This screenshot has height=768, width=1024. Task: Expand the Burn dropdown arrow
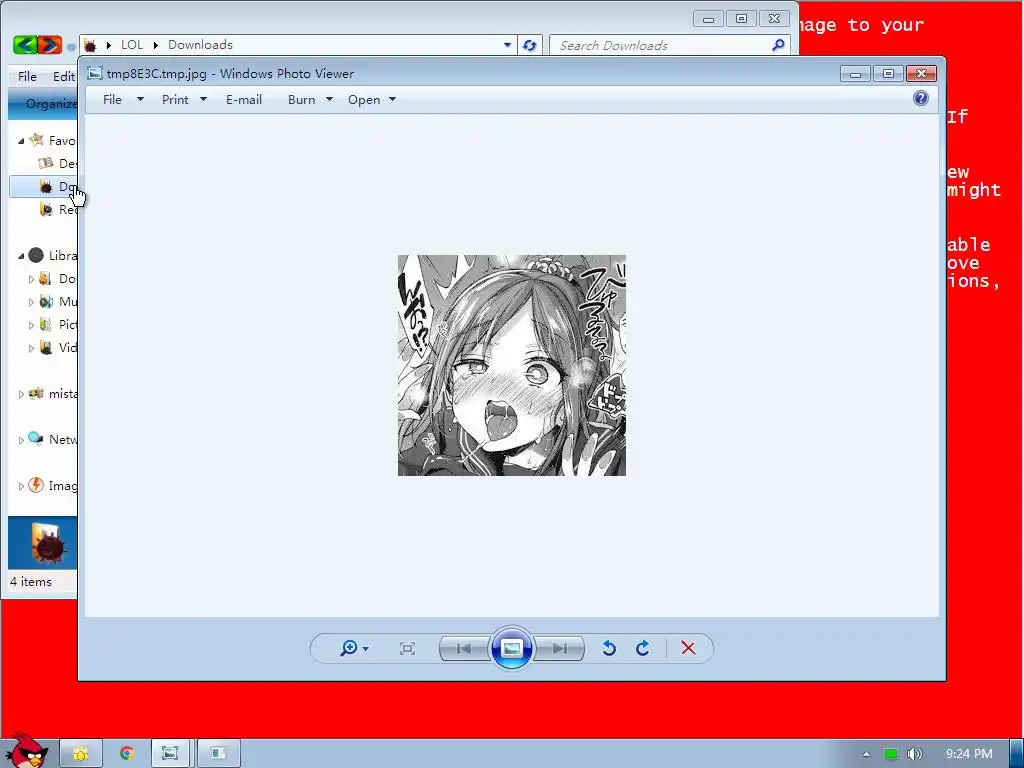(329, 99)
